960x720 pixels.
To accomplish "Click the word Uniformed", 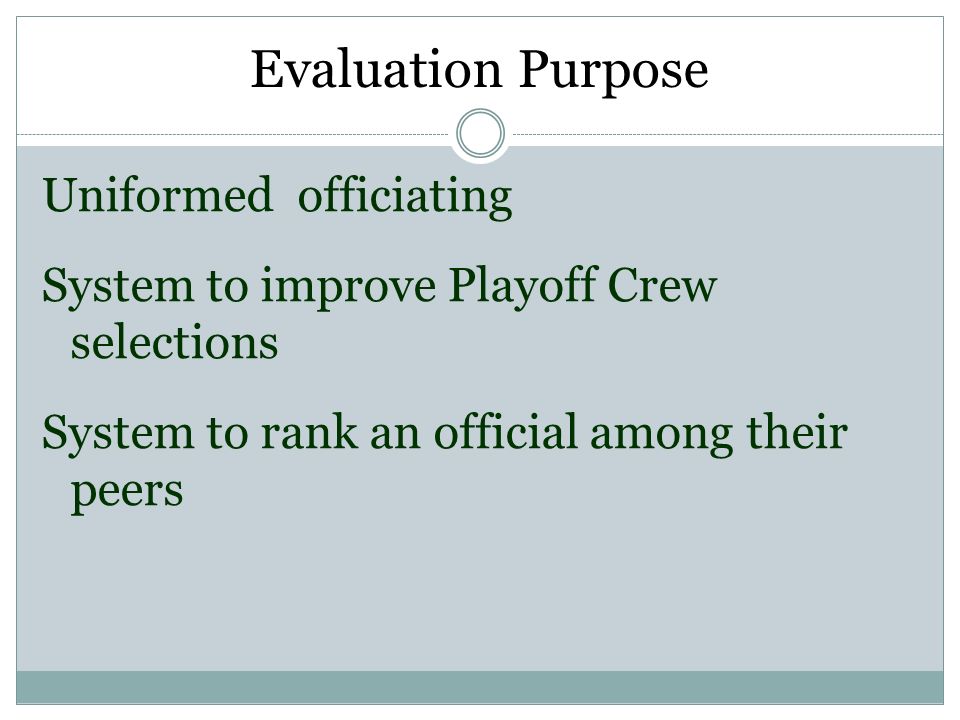I will (x=157, y=194).
